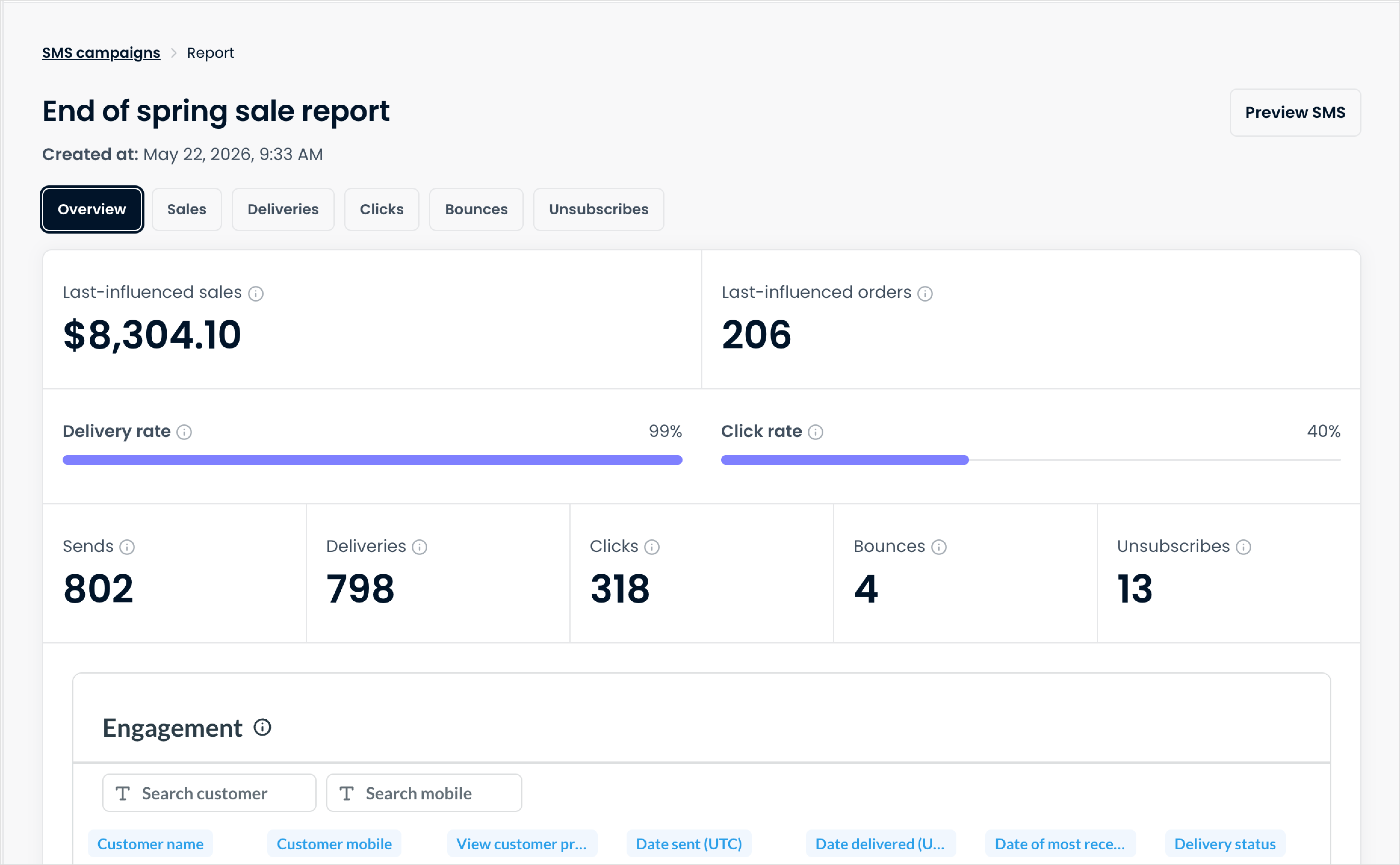Click the info icon next to Clicks metric
This screenshot has width=1400, height=865.
652,547
